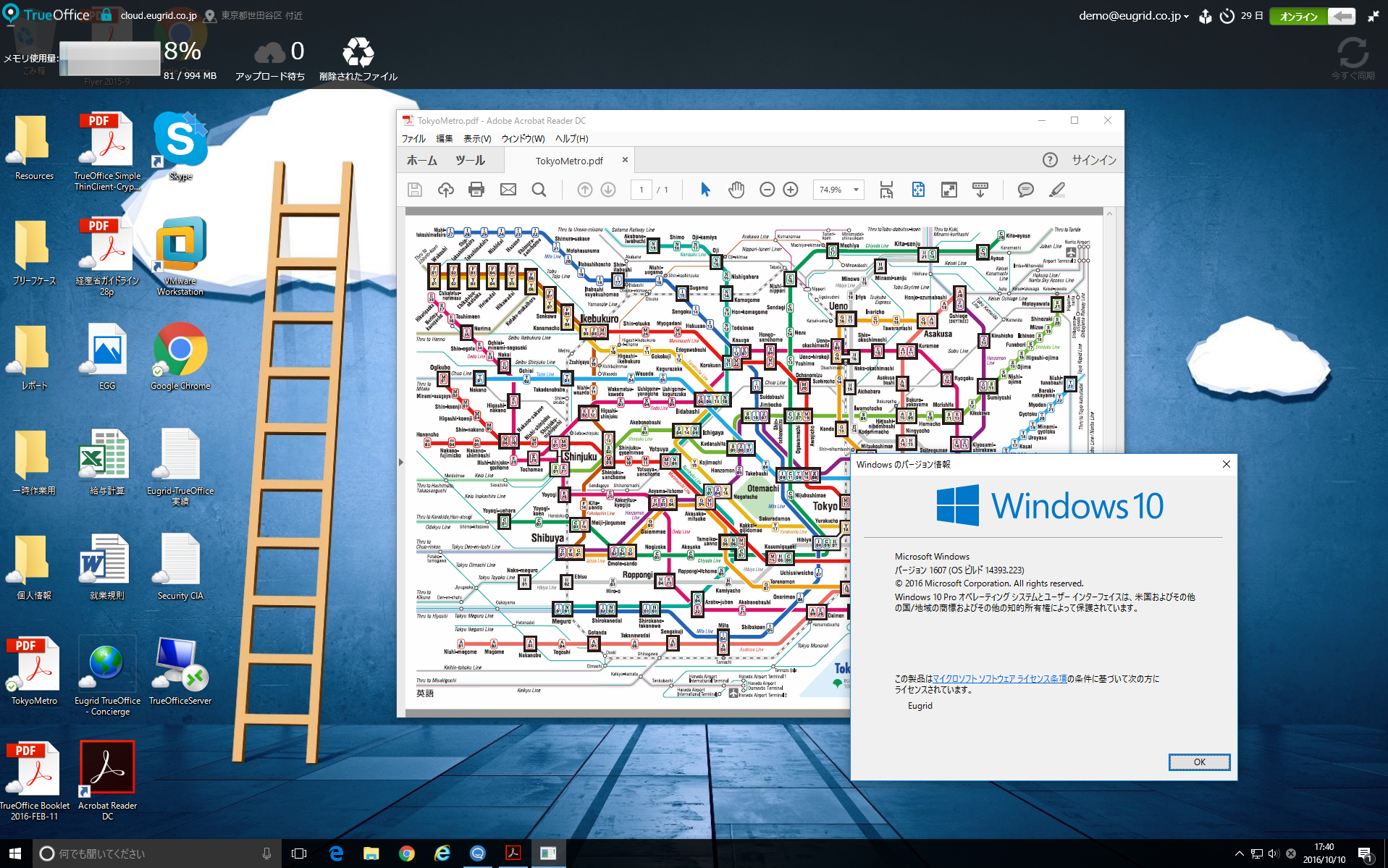Select the arrow selection tool

[x=706, y=190]
